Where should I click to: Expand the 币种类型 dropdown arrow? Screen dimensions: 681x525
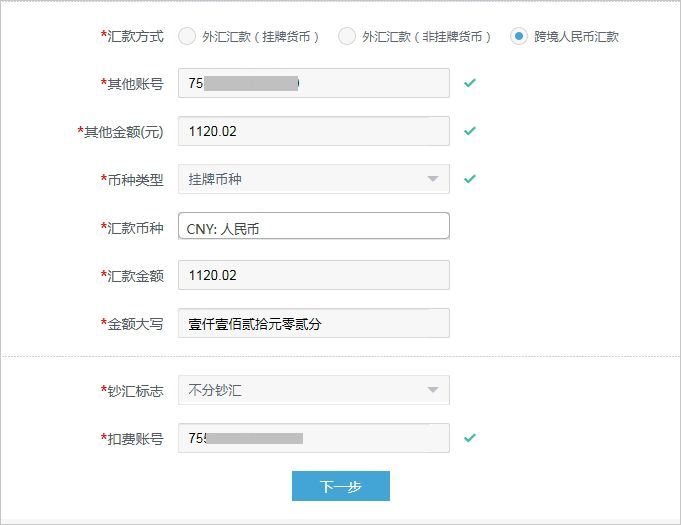[432, 179]
